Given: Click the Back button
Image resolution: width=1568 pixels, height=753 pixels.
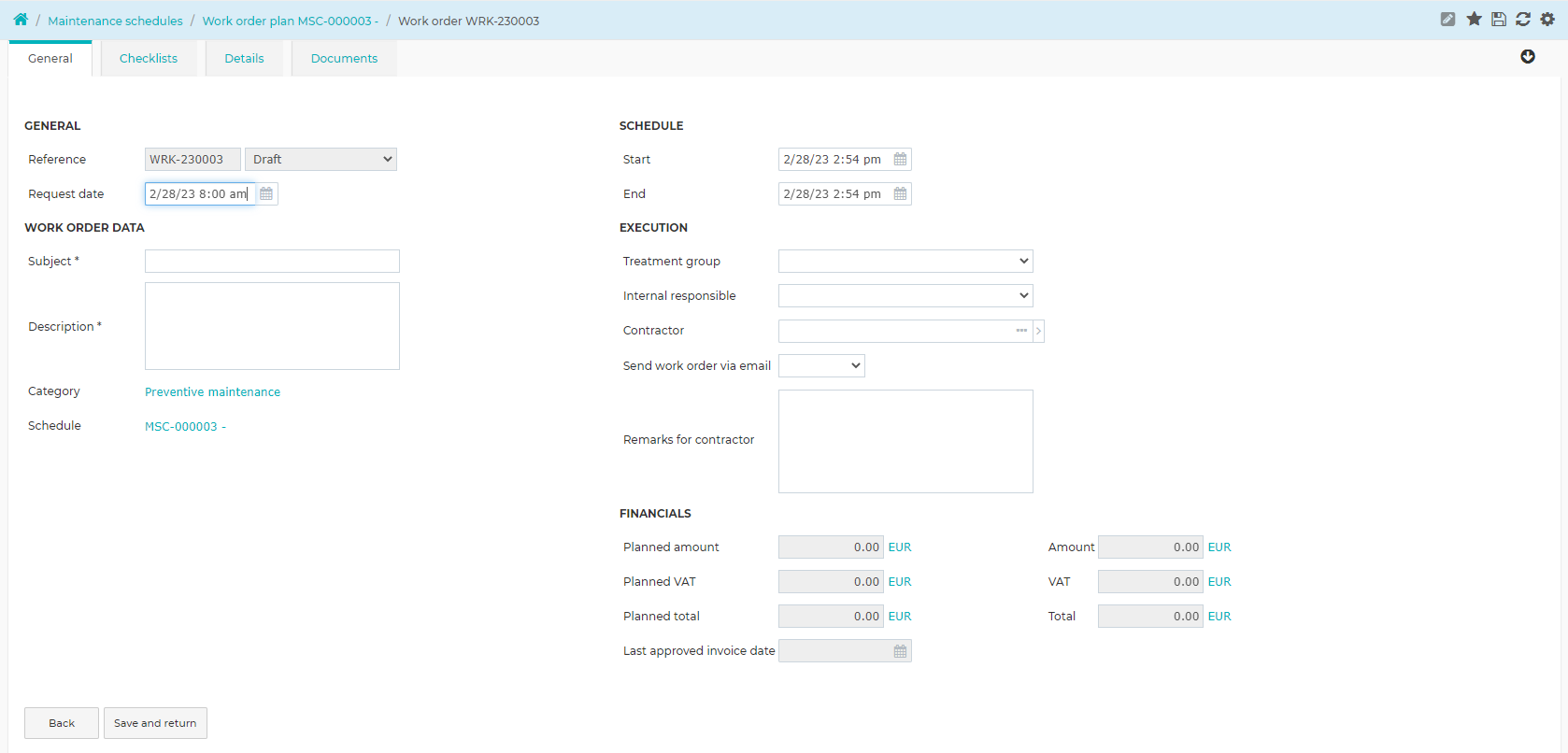Looking at the screenshot, I should click(x=62, y=723).
